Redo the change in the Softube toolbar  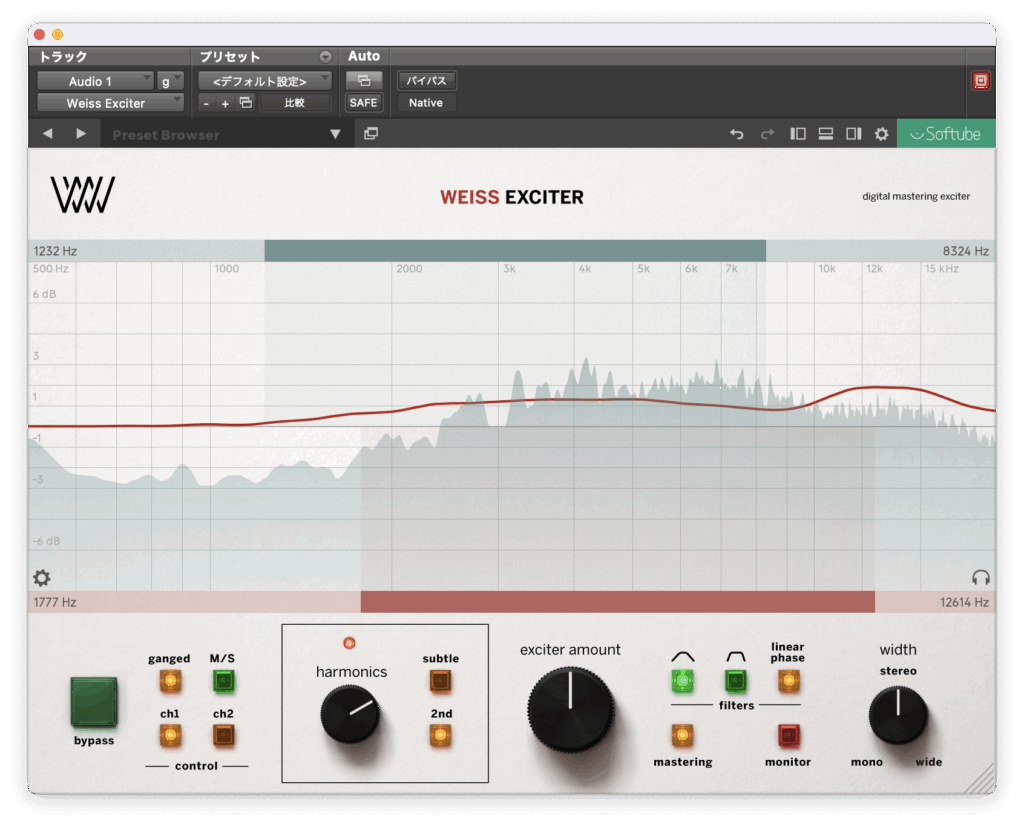(767, 134)
